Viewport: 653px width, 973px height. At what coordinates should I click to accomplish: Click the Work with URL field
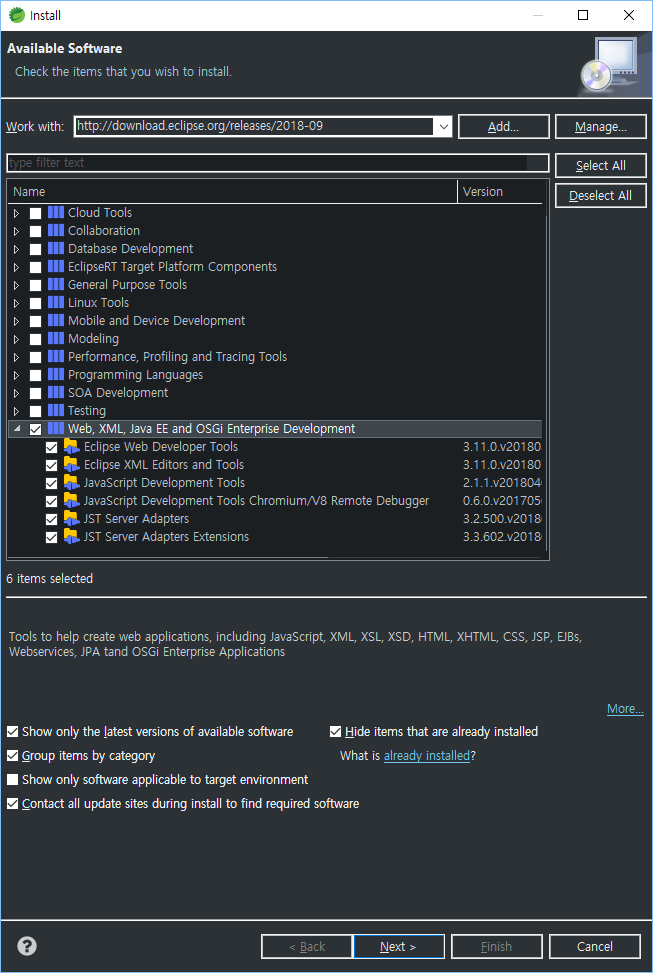click(254, 126)
